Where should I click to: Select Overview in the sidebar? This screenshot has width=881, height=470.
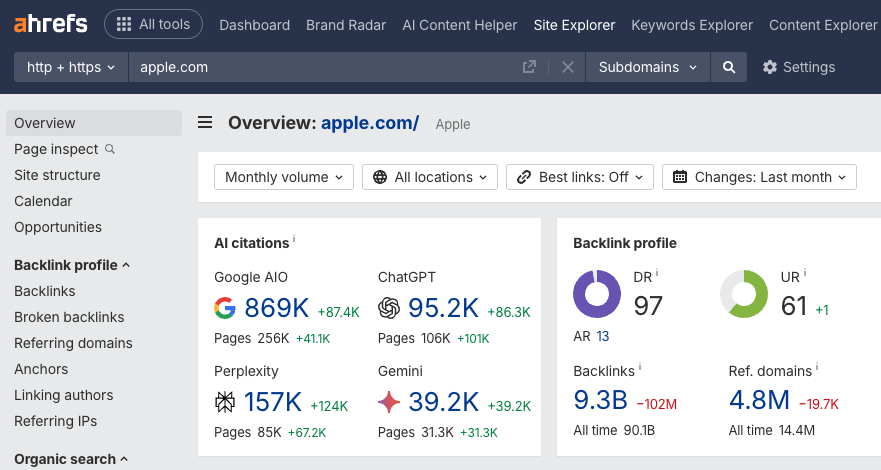pos(94,123)
